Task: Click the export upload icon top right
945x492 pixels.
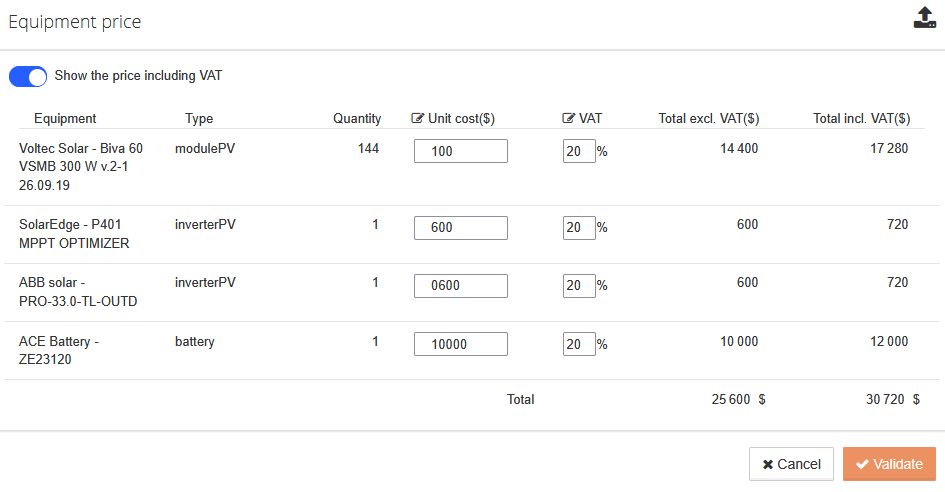Action: click(924, 18)
